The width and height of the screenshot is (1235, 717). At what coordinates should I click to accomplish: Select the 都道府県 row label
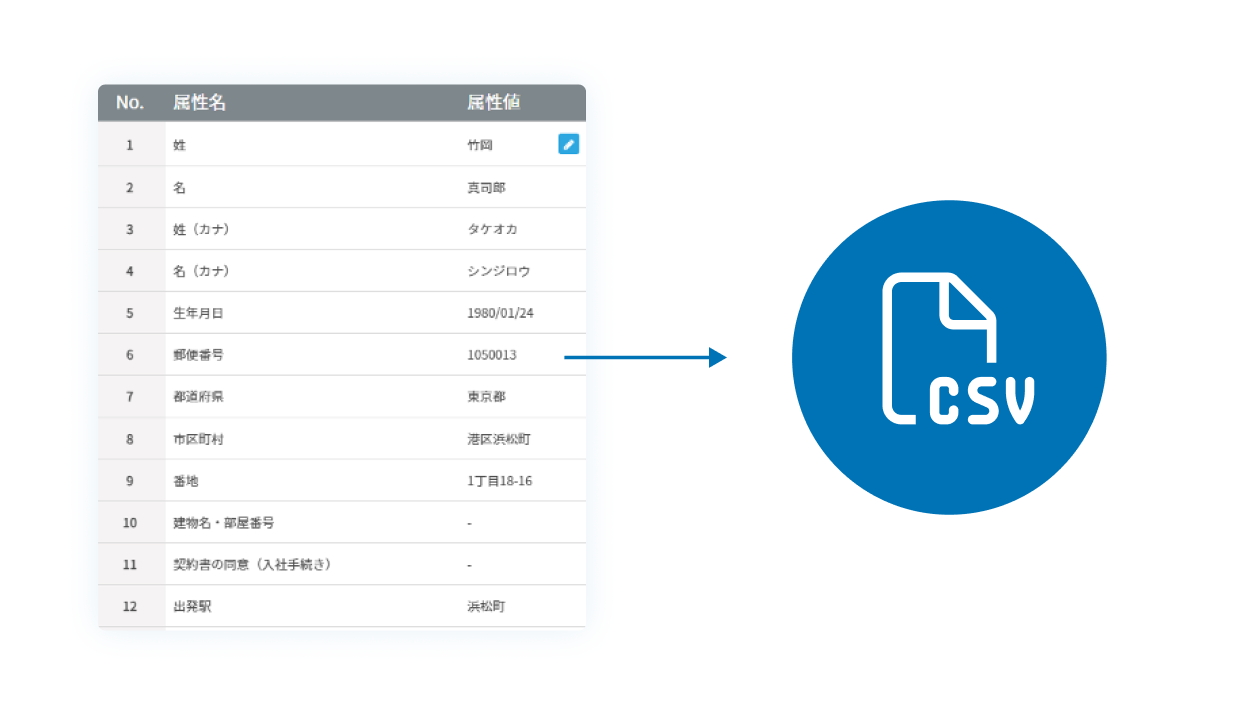[198, 397]
